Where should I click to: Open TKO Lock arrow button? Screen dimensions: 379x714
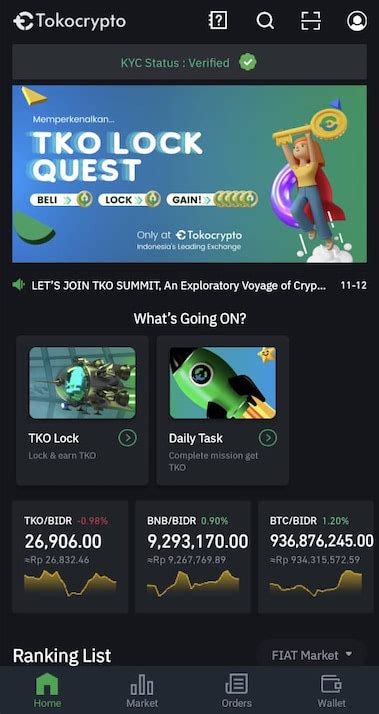pyautogui.click(x=127, y=438)
